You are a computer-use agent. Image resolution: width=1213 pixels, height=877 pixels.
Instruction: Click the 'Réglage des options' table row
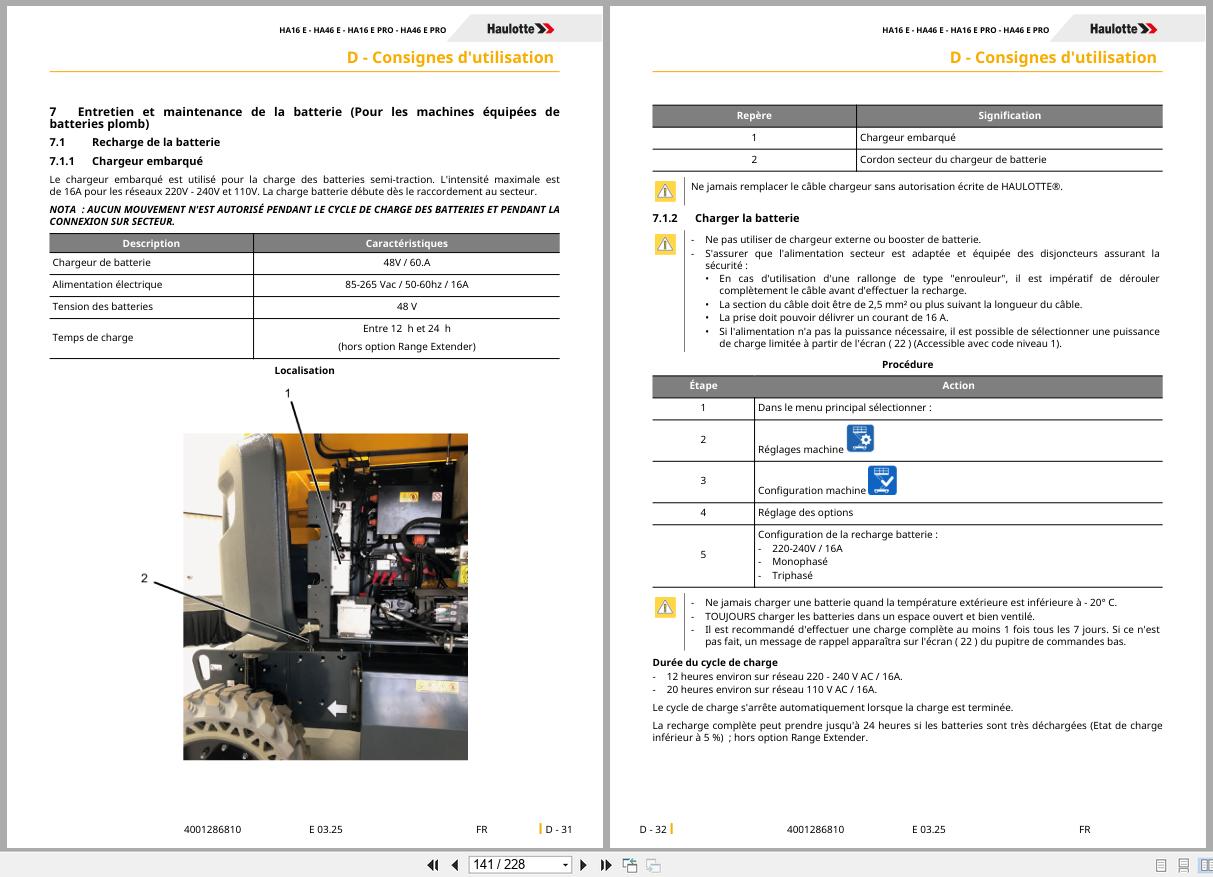pyautogui.click(x=908, y=513)
